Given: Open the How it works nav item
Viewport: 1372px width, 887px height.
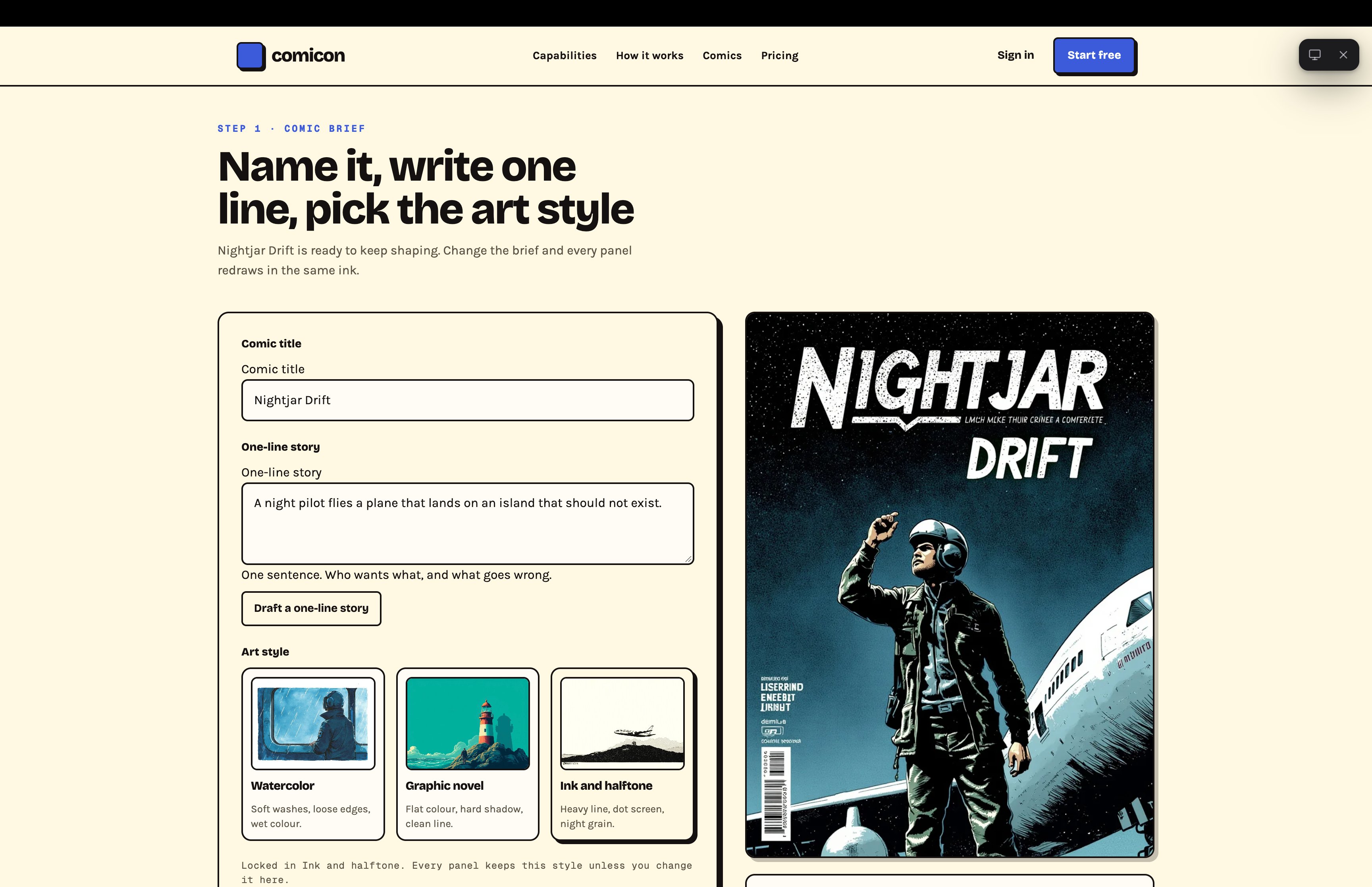Looking at the screenshot, I should tap(649, 55).
